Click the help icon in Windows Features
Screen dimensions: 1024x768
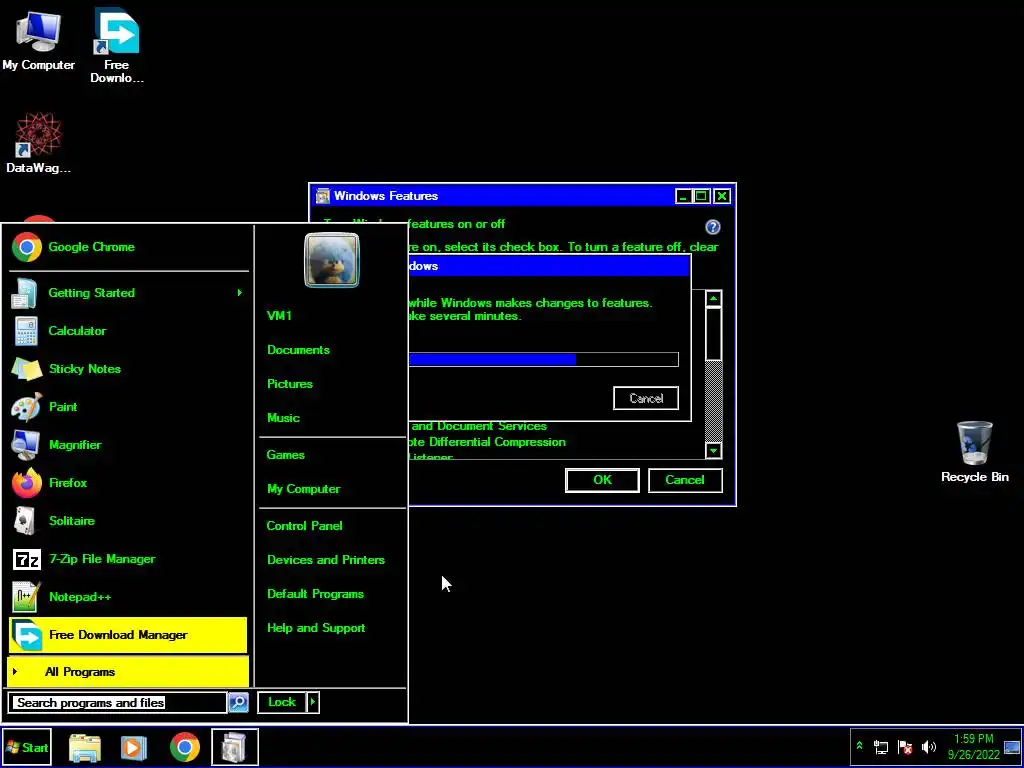click(712, 227)
